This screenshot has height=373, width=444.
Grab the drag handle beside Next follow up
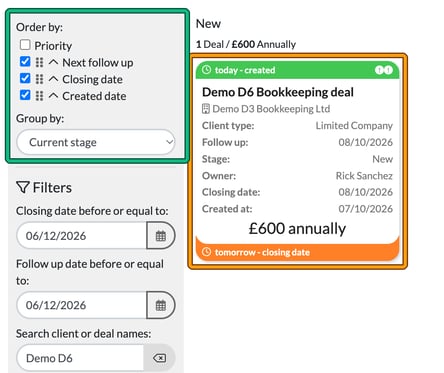tap(39, 62)
